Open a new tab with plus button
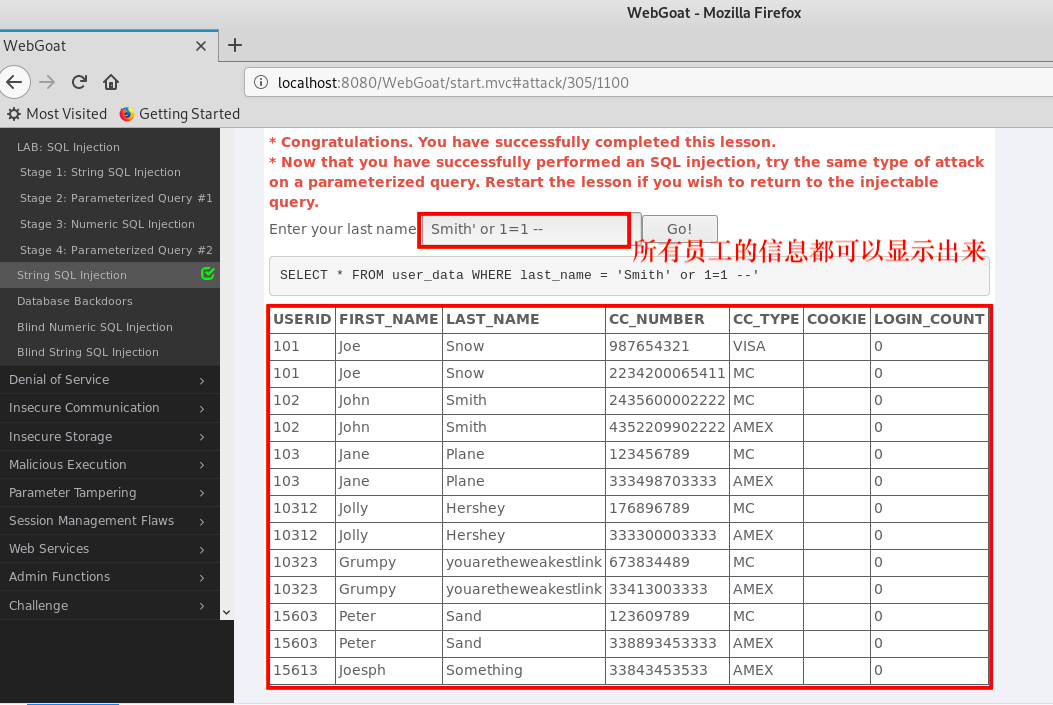This screenshot has width=1053, height=705. click(234, 46)
